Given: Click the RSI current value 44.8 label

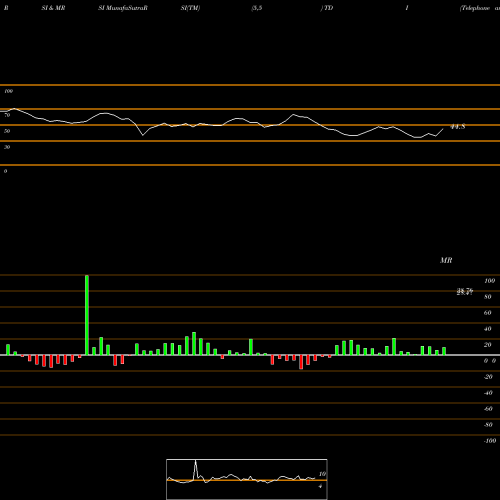Looking at the screenshot, I should coord(458,127).
